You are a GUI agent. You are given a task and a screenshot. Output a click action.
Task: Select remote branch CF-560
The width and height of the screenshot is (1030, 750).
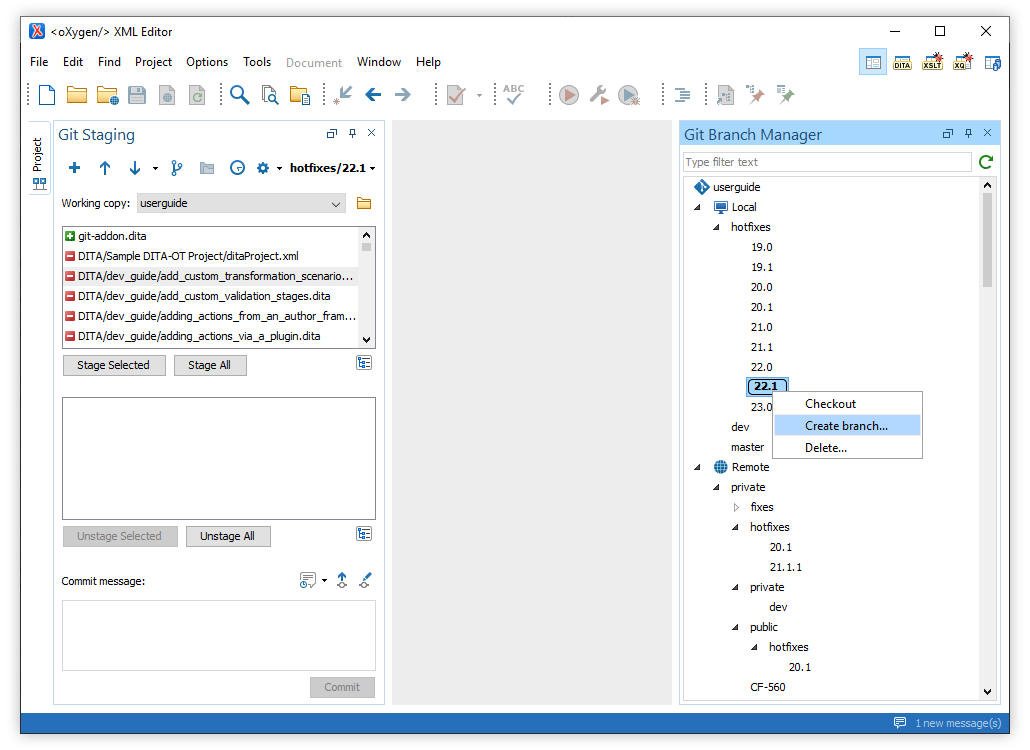768,688
